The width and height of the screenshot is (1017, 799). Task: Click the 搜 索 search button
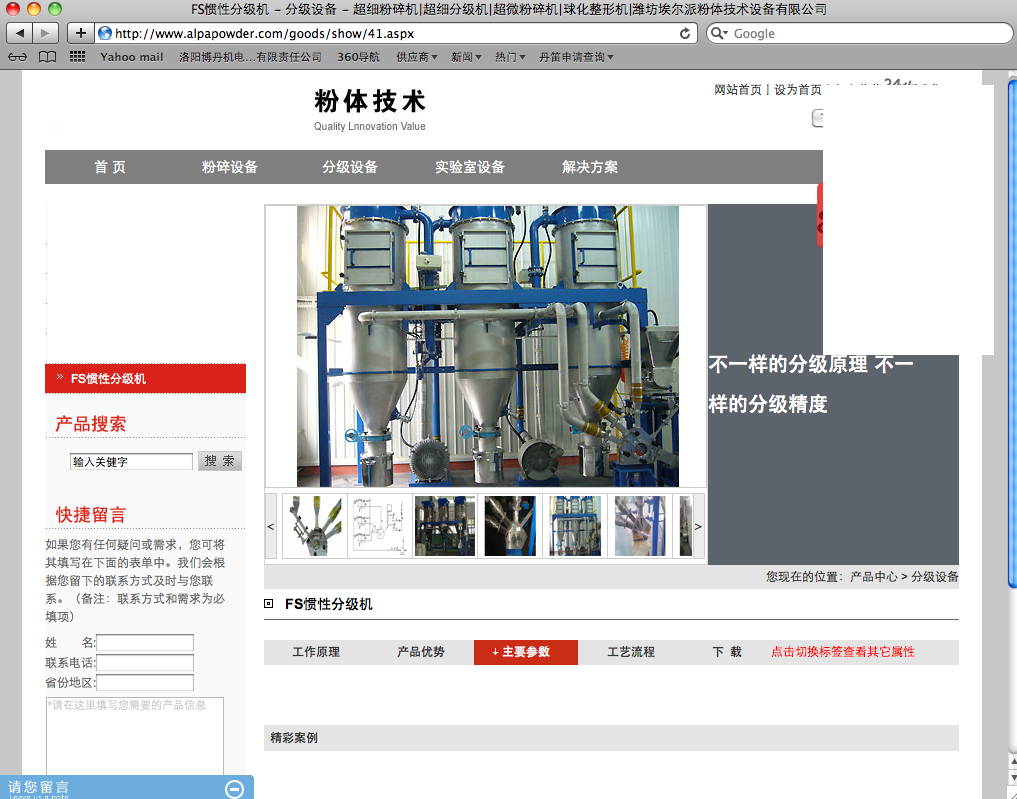point(220,461)
